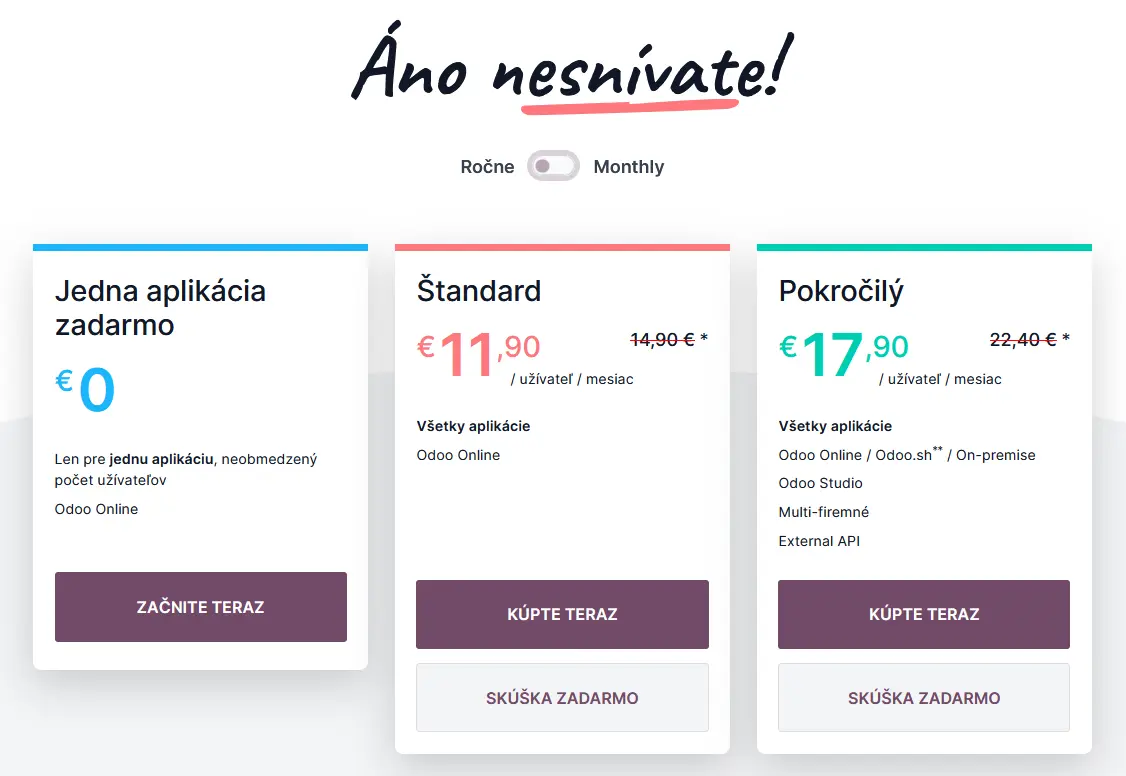
Task: Click the Štandard plan title
Action: [479, 291]
